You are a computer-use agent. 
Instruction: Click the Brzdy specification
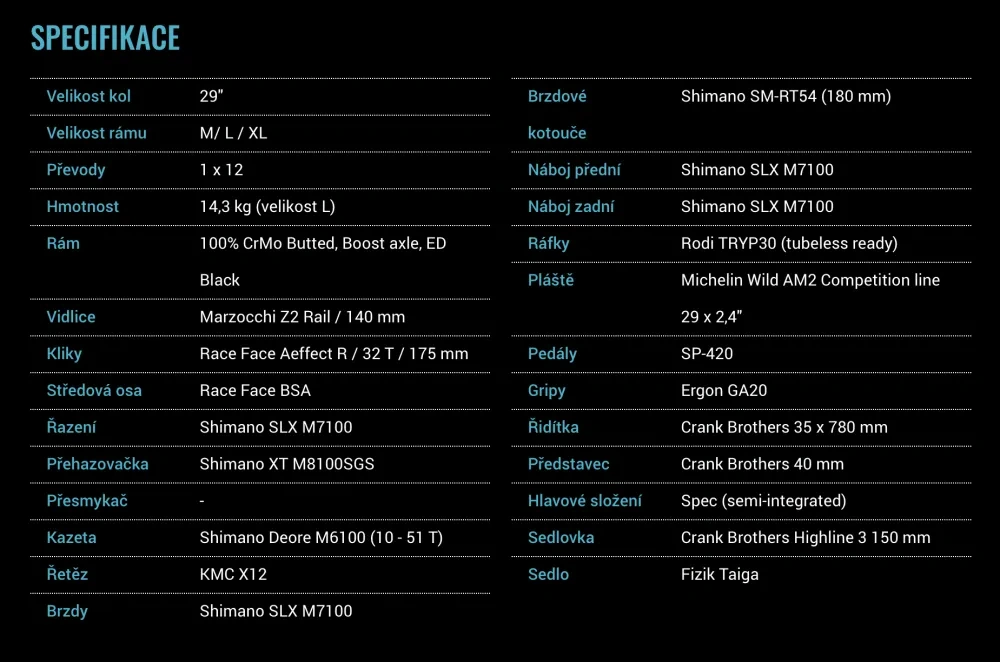(65, 611)
